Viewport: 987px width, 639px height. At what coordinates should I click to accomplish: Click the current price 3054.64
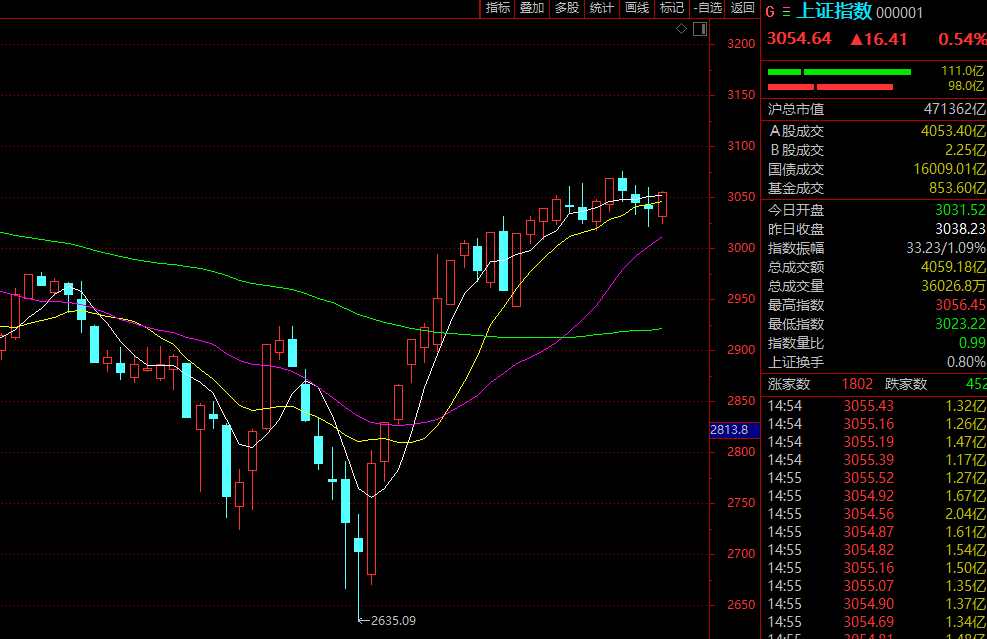click(799, 38)
